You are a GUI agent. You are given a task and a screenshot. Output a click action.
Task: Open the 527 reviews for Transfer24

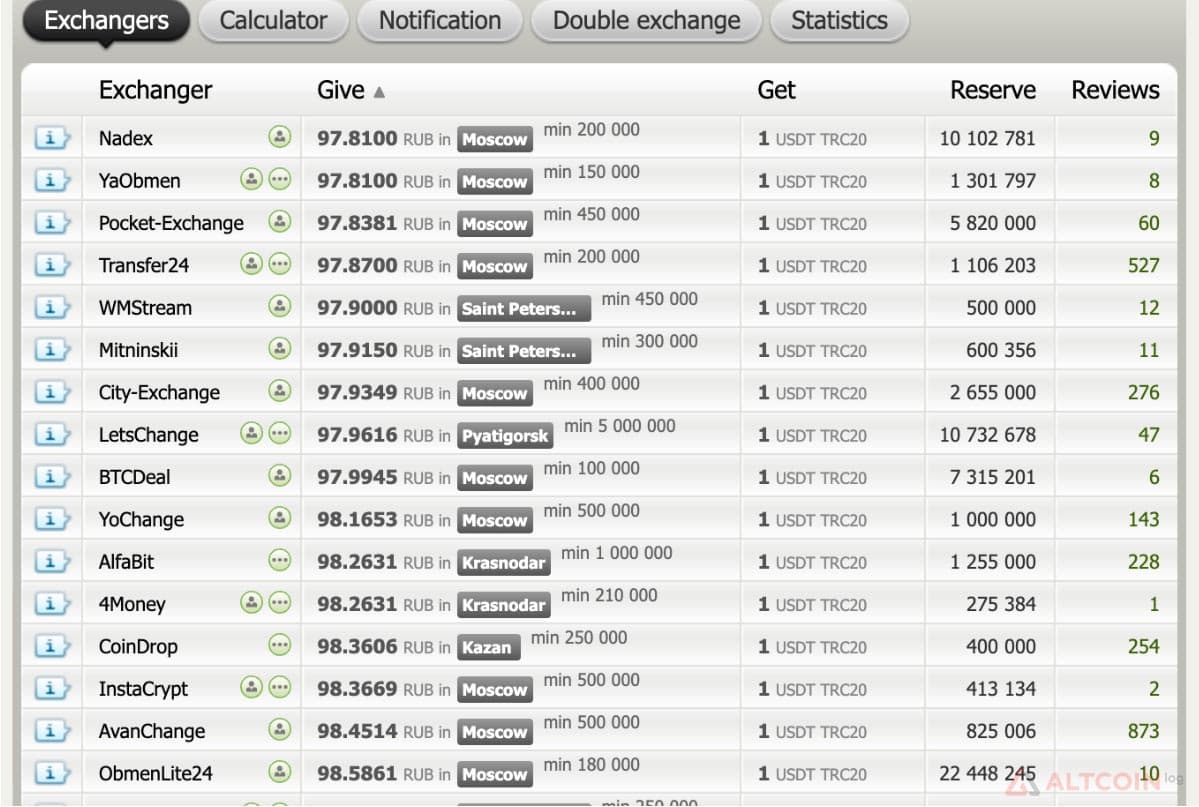[1143, 265]
